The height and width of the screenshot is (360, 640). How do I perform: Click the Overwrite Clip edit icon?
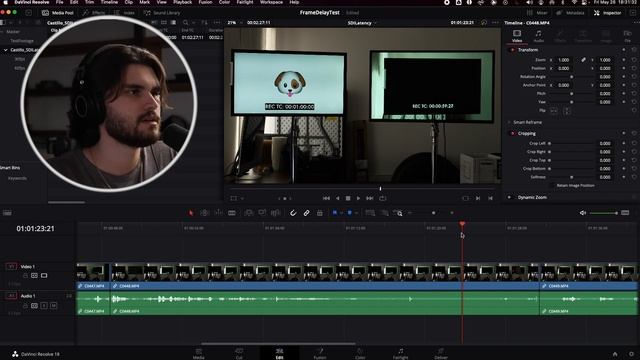coord(262,213)
